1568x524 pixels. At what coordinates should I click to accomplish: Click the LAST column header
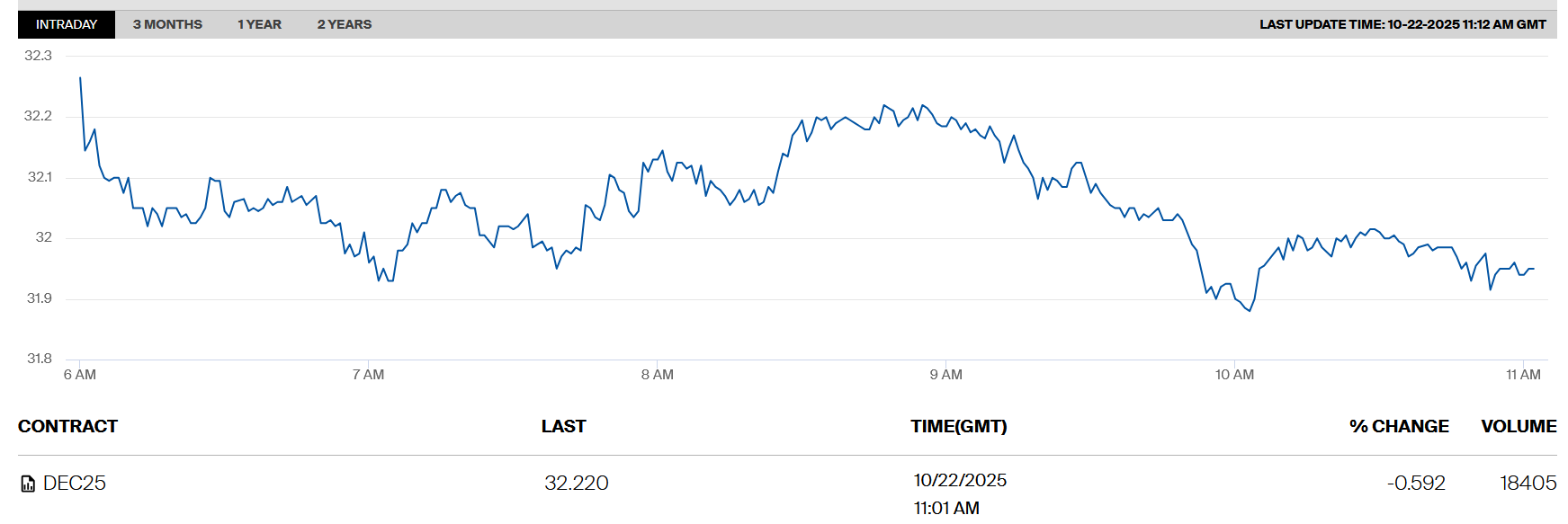coord(563,426)
